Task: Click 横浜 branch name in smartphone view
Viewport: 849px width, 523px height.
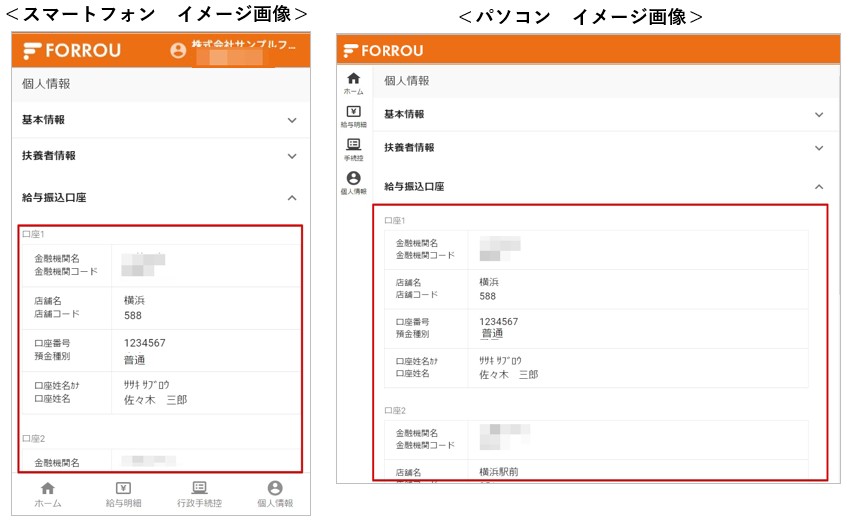Action: click(134, 300)
